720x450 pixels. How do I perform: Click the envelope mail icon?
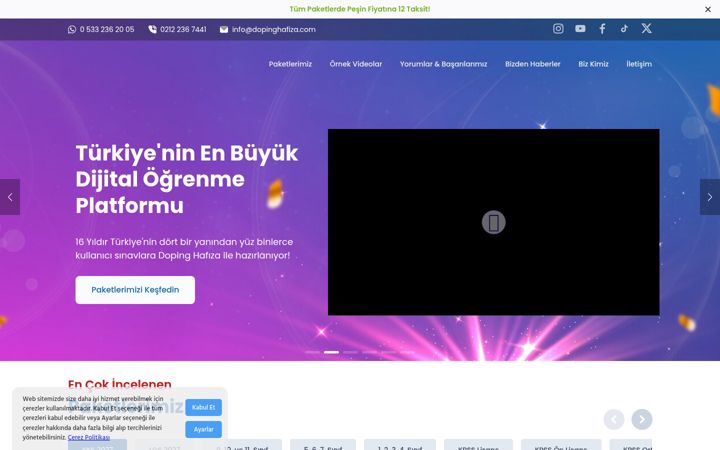coord(224,29)
